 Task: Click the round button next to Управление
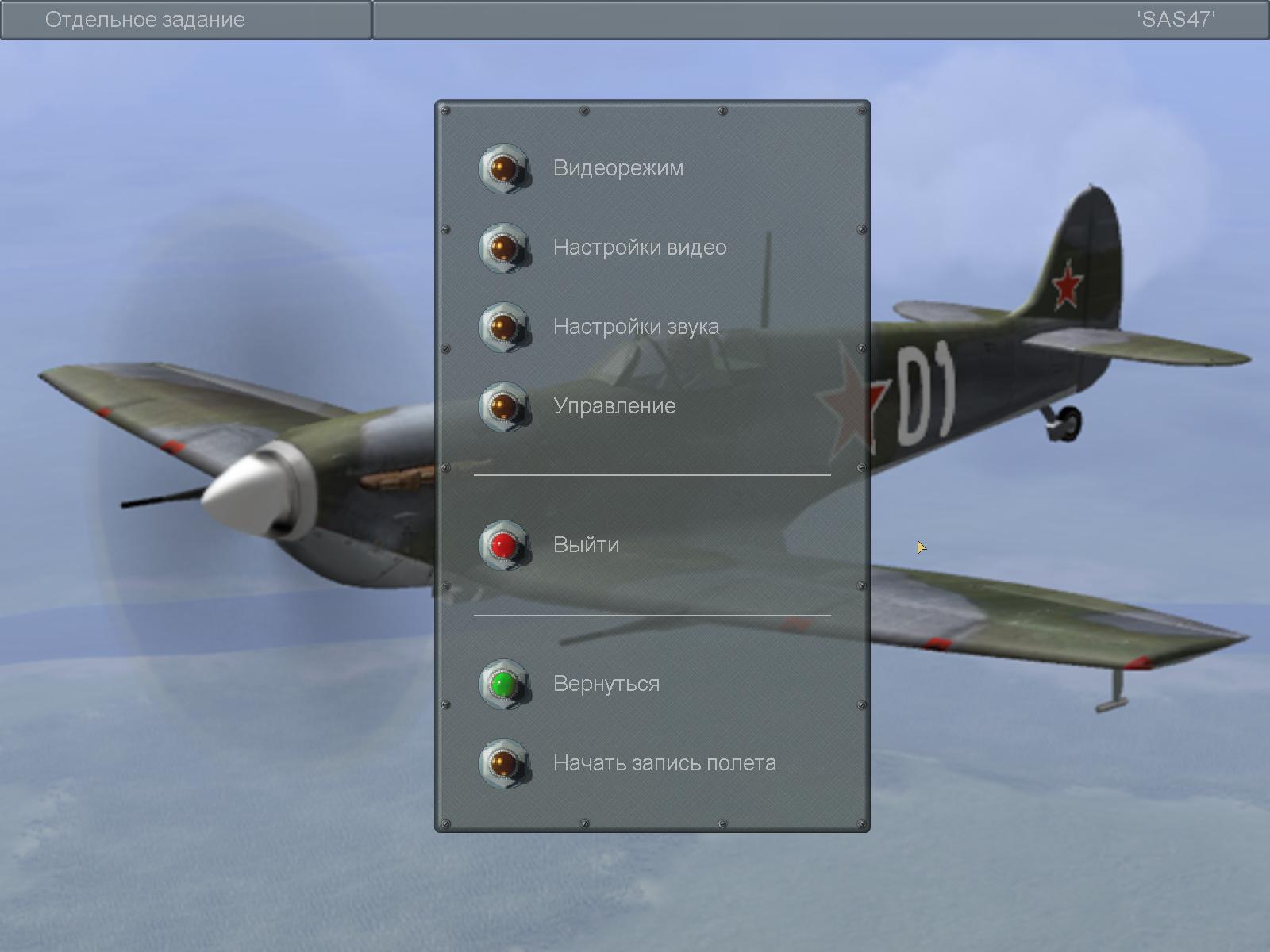click(504, 406)
